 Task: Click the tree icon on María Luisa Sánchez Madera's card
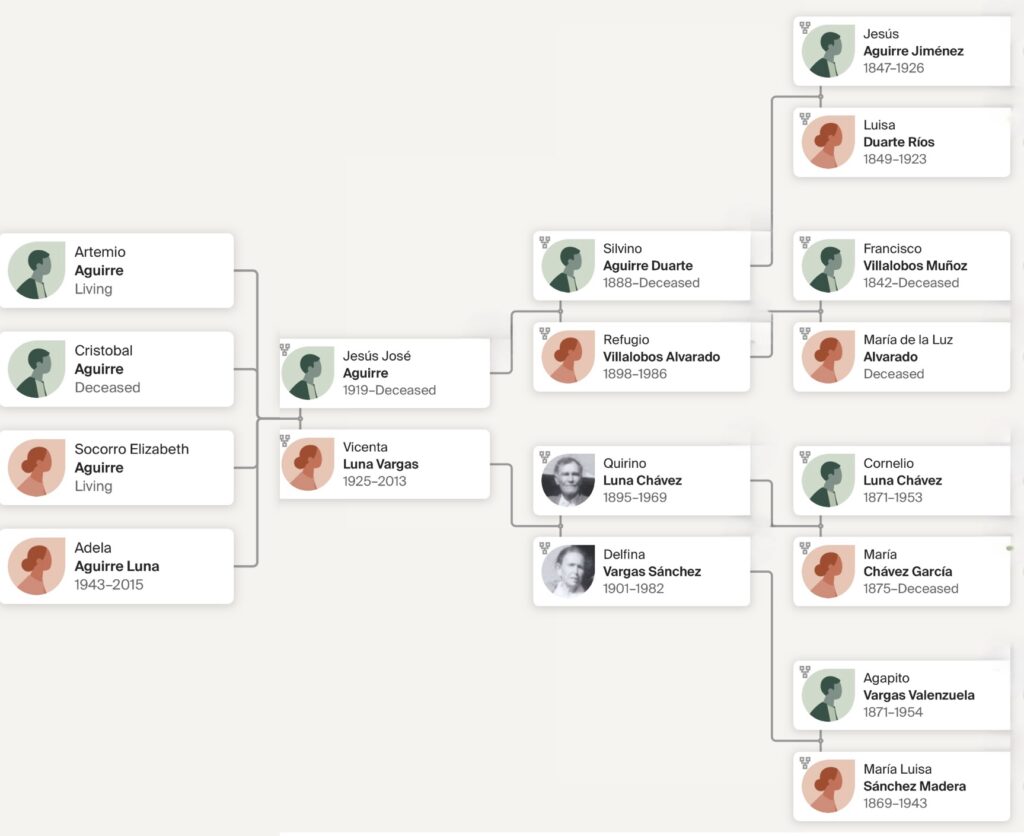(805, 763)
